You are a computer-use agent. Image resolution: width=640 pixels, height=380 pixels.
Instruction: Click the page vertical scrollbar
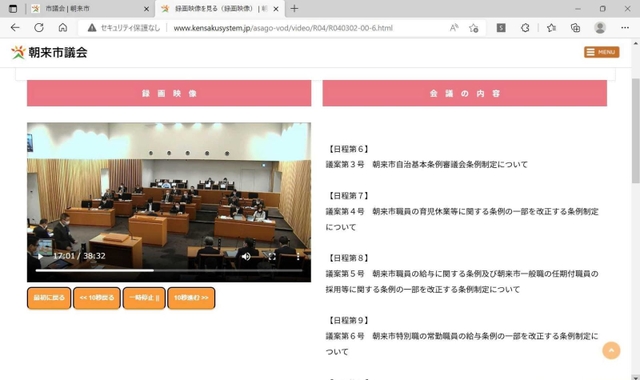[636, 131]
